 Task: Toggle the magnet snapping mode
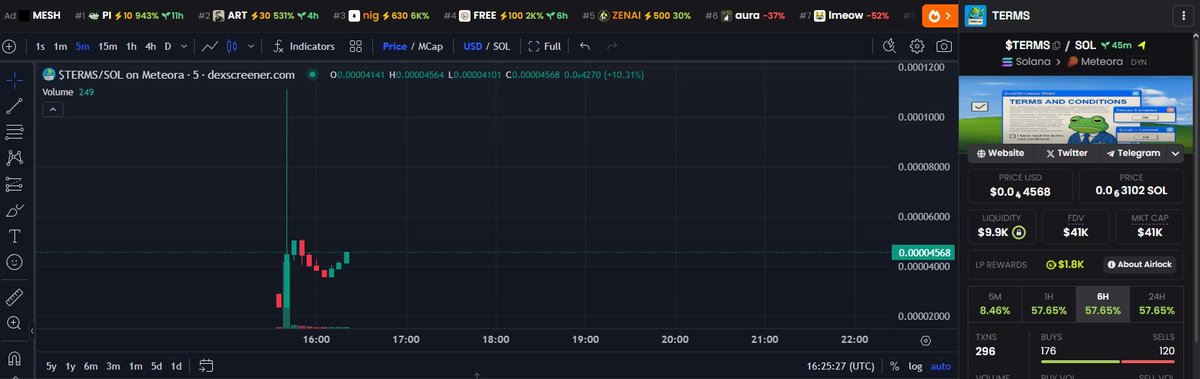coord(15,358)
